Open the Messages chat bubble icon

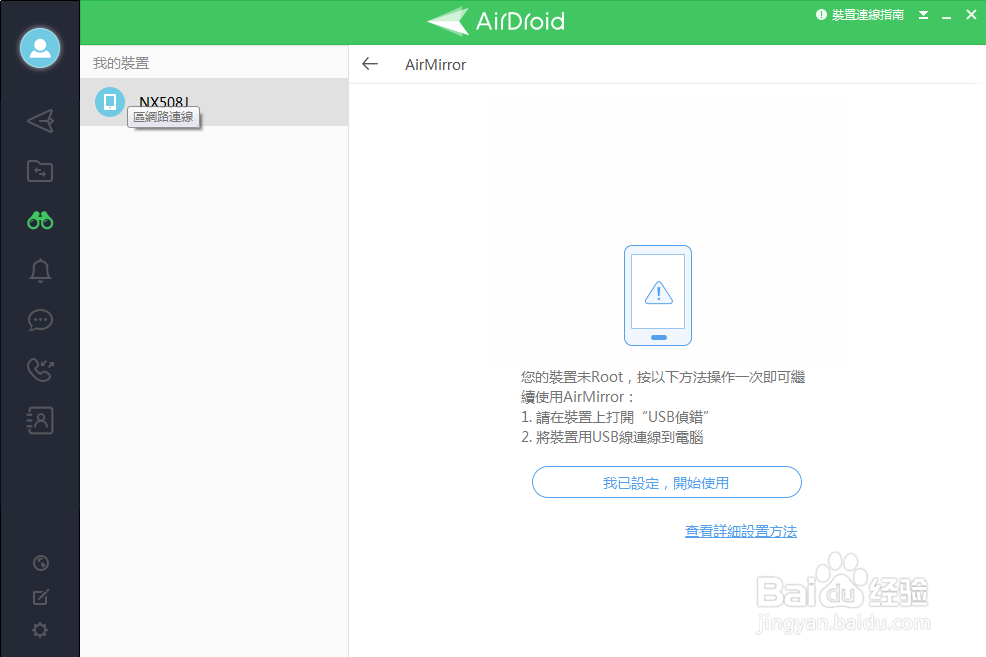point(40,320)
